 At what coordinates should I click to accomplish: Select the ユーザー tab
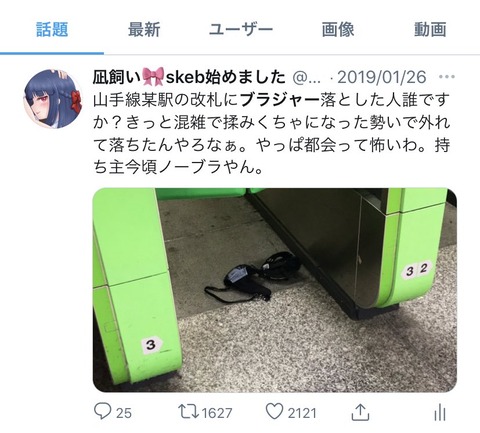pyautogui.click(x=241, y=29)
